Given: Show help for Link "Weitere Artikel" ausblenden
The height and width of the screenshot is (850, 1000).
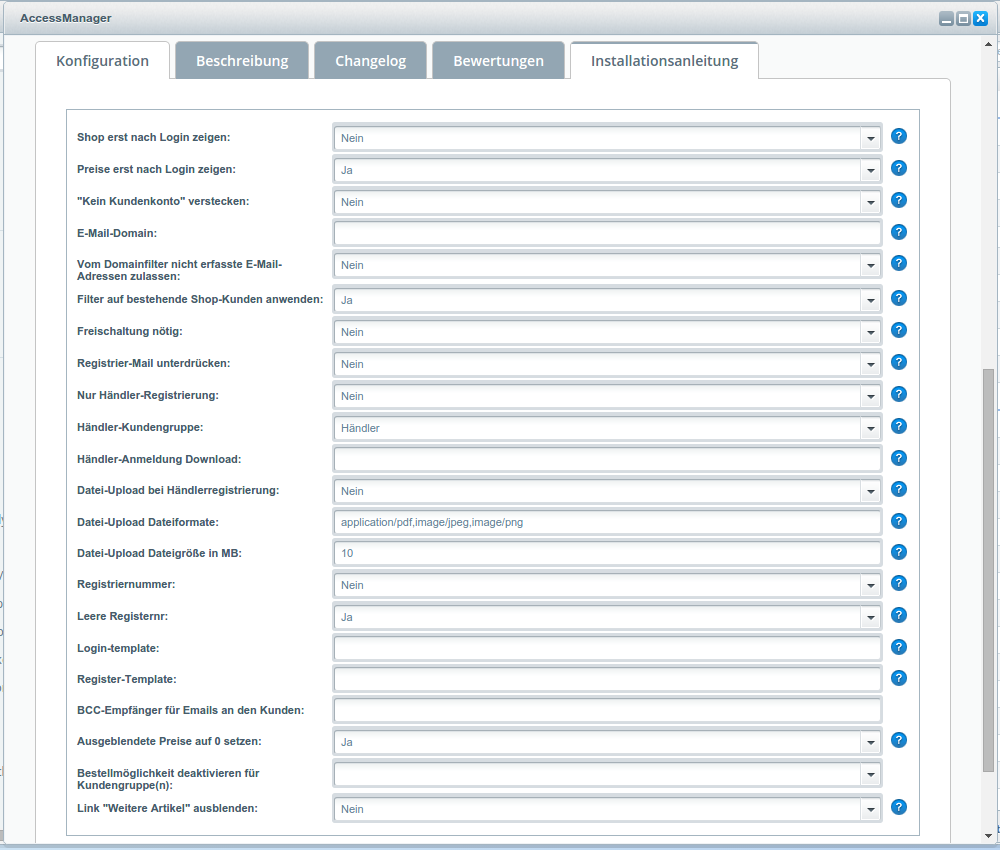Looking at the screenshot, I should pyautogui.click(x=899, y=807).
